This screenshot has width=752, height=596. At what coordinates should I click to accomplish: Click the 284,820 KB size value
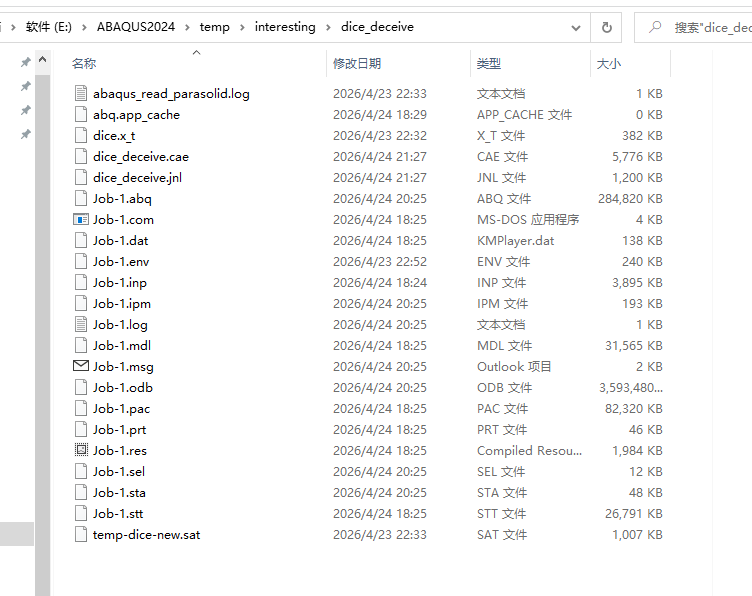(630, 199)
